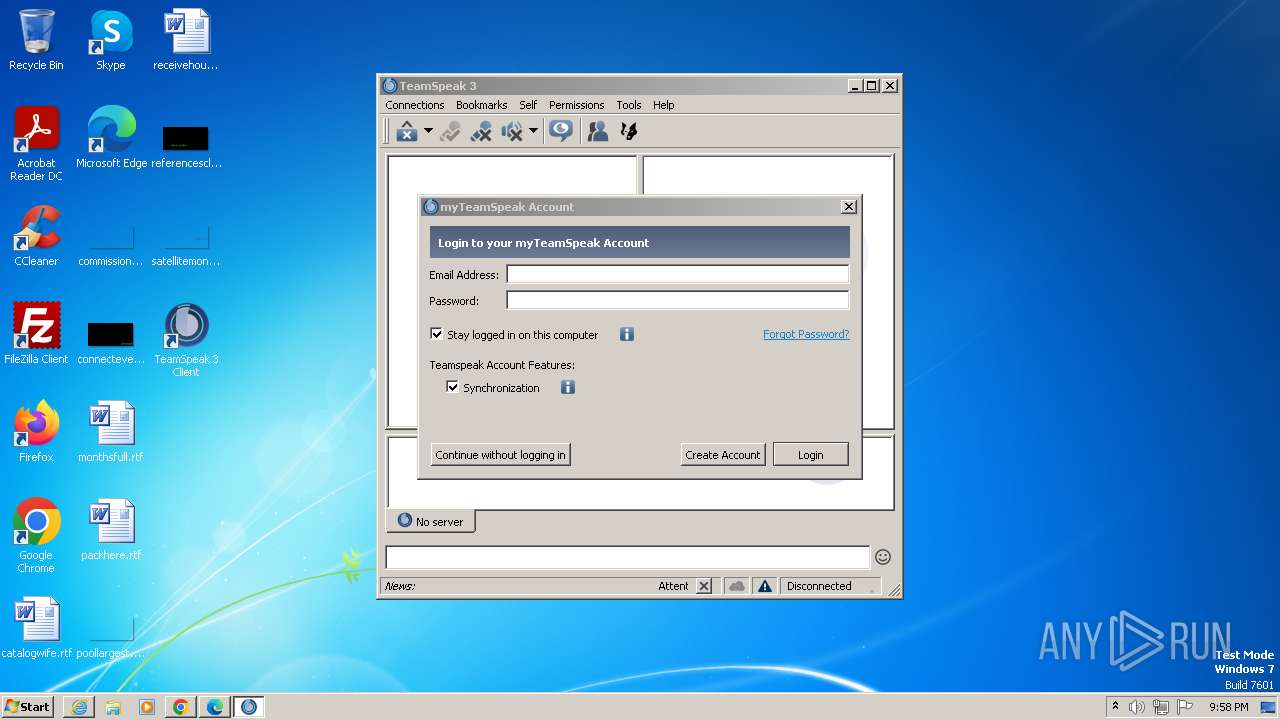This screenshot has height=720, width=1280.
Task: Select the monthsfull.rtf desktop file
Action: click(x=111, y=431)
